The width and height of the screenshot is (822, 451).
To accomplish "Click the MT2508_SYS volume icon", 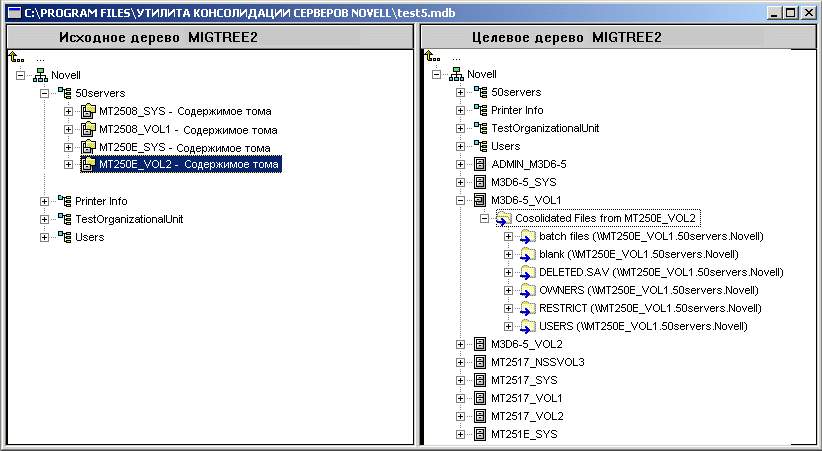I will [x=88, y=111].
